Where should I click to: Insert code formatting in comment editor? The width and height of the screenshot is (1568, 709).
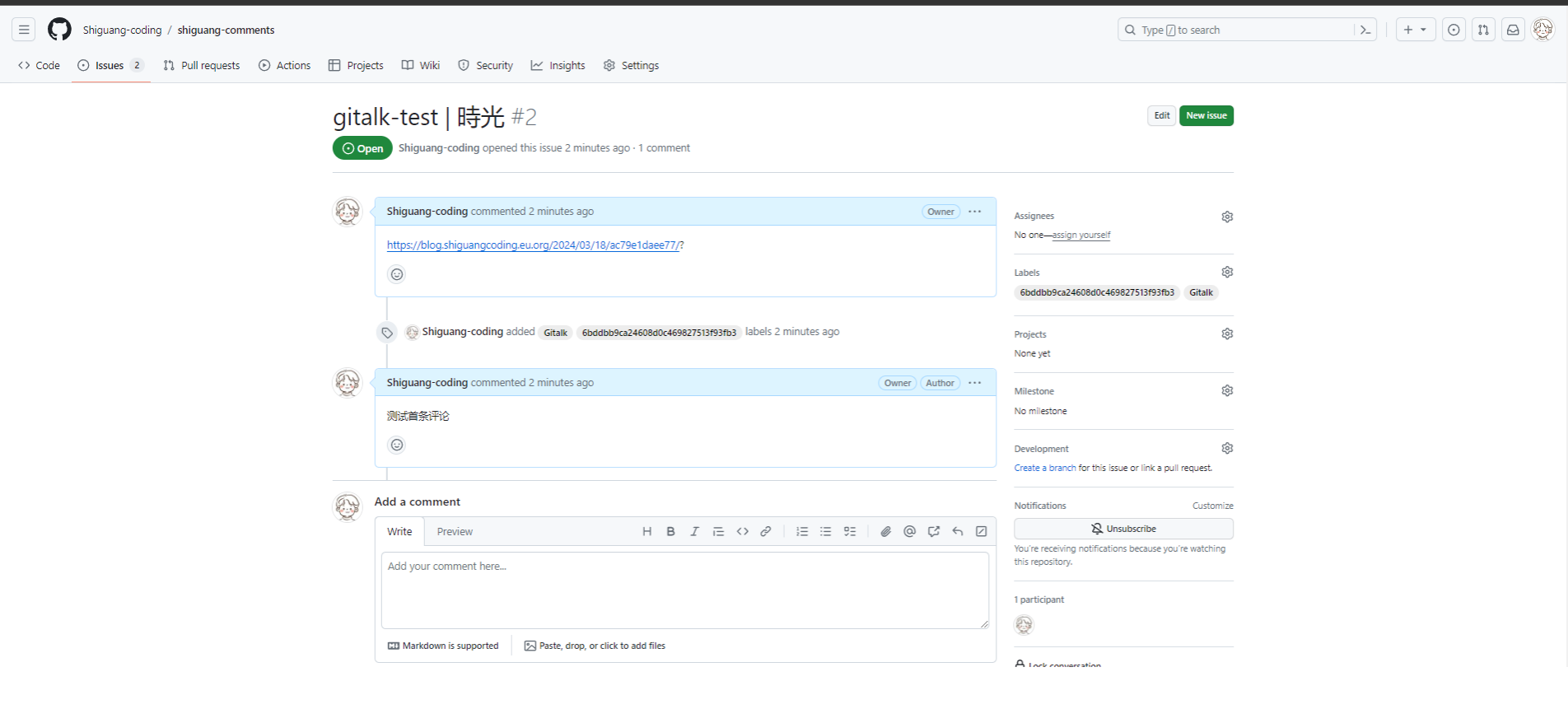click(743, 532)
